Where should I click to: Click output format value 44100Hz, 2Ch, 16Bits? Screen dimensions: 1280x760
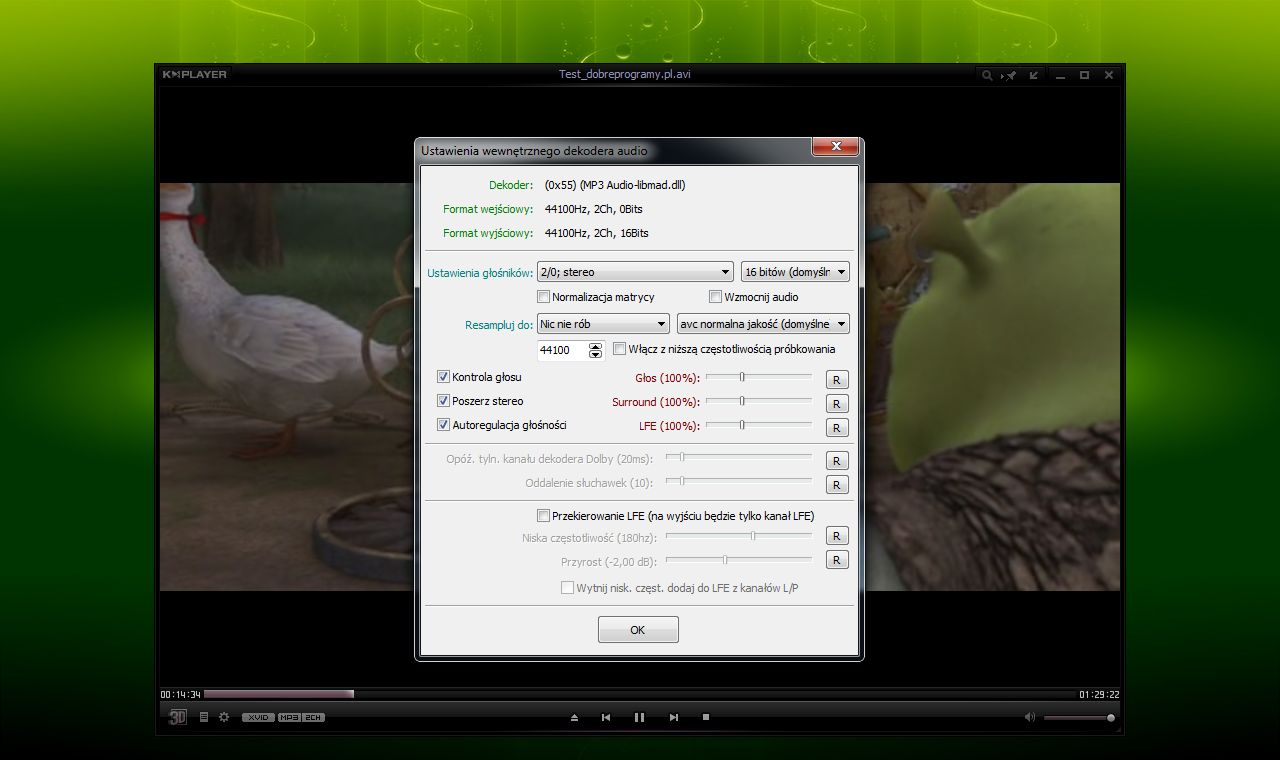597,233
